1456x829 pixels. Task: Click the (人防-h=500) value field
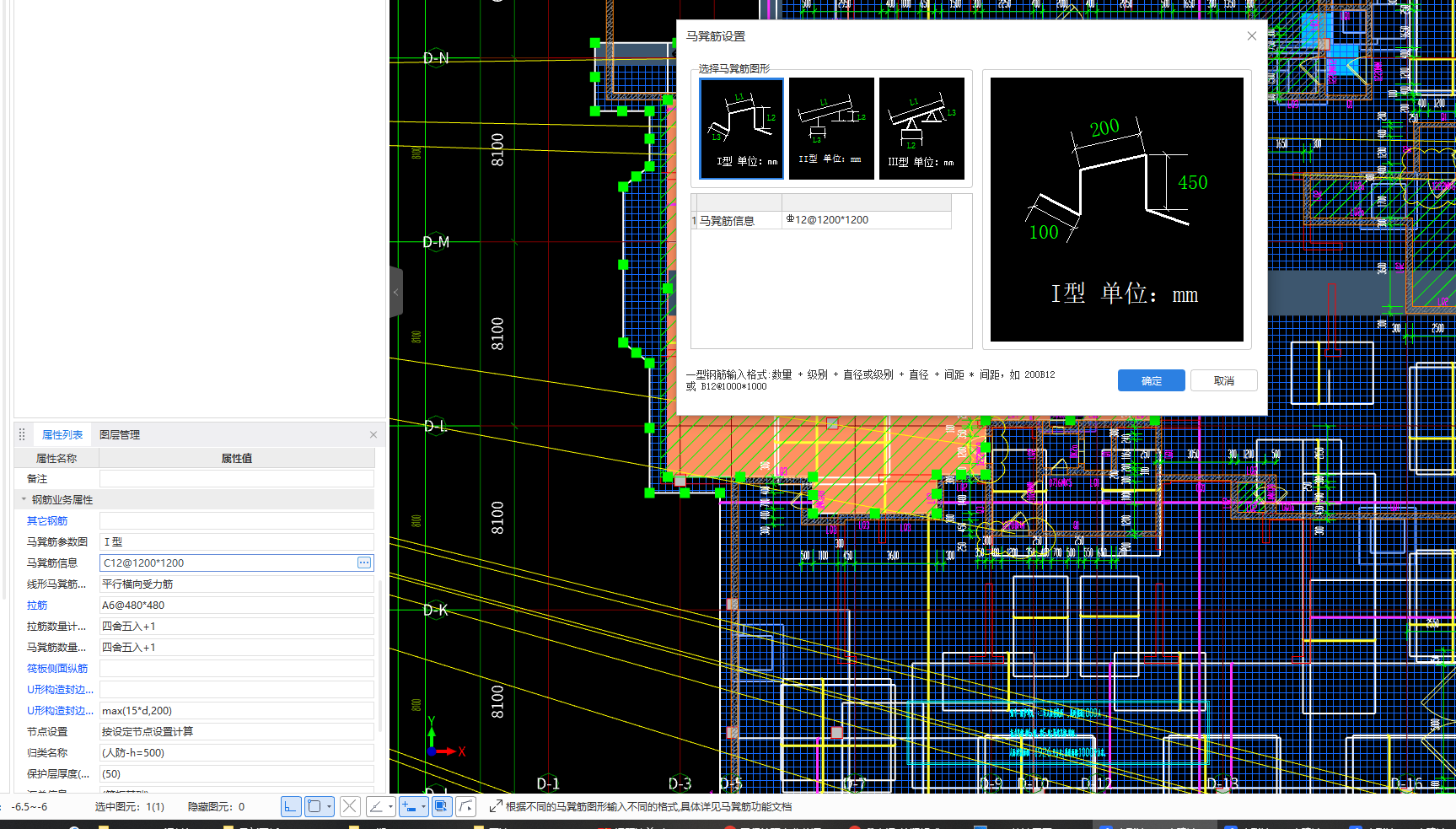click(237, 753)
